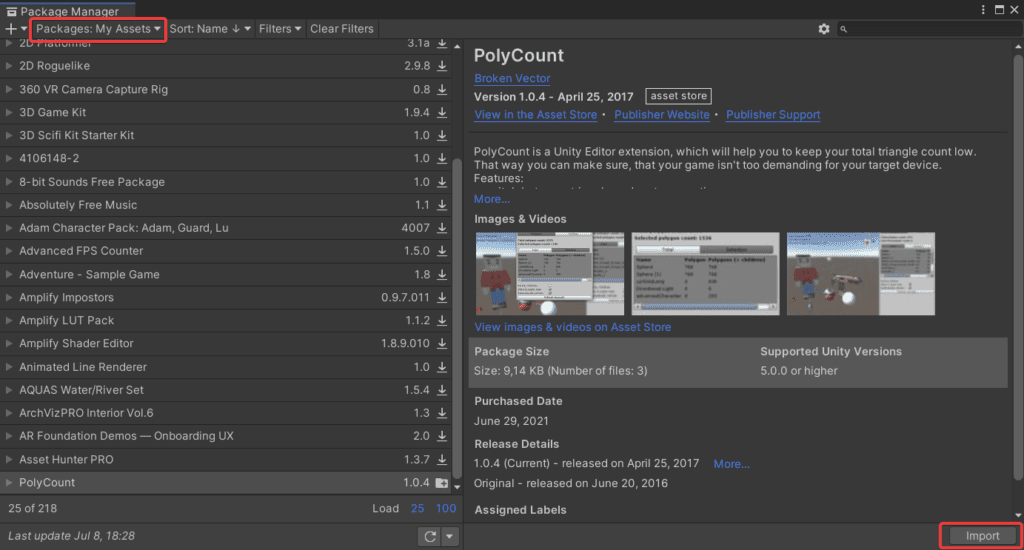Clear all active filters
The height and width of the screenshot is (550, 1024).
click(342, 29)
